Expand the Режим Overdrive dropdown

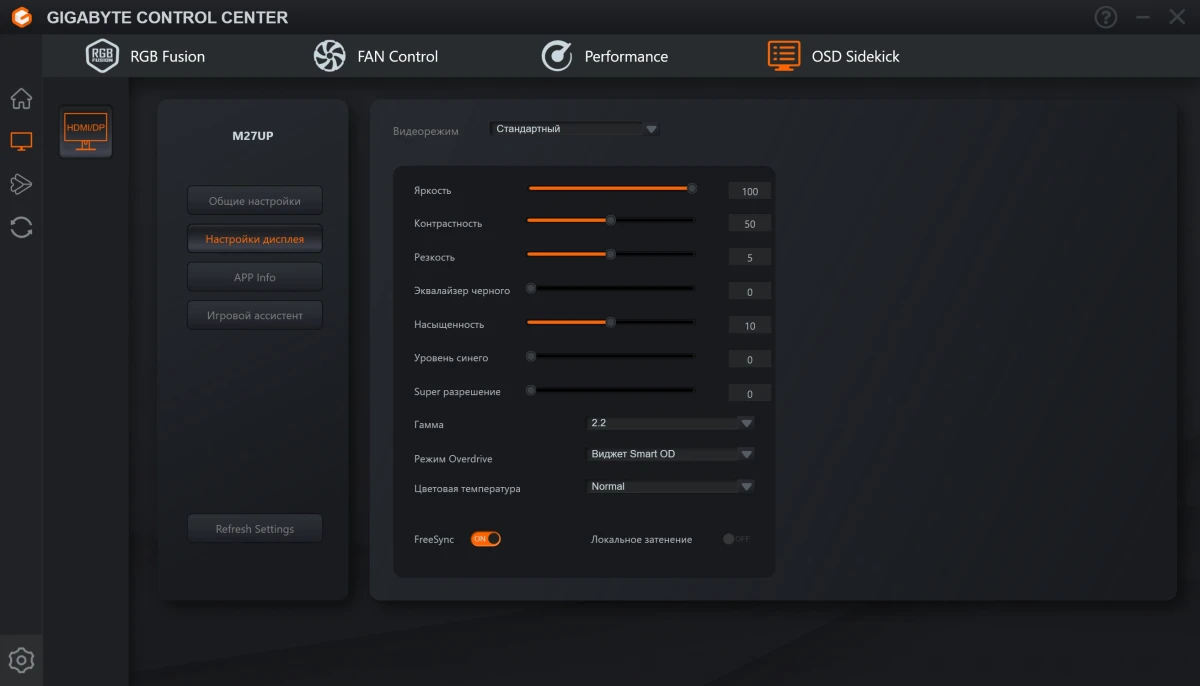click(x=669, y=453)
